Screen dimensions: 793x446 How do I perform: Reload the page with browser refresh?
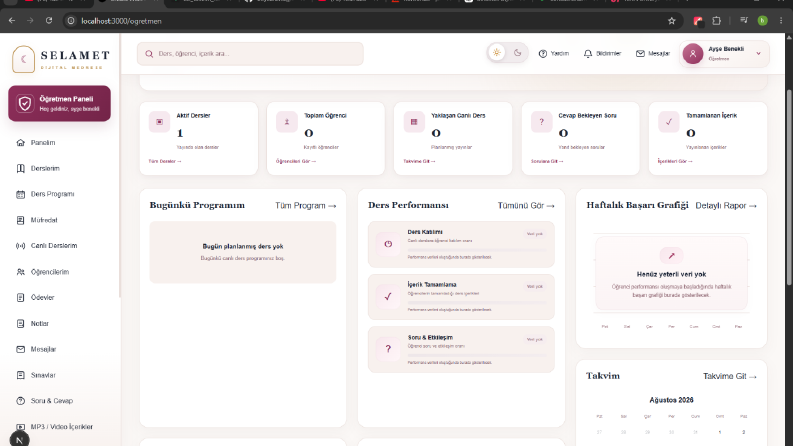pyautogui.click(x=49, y=21)
